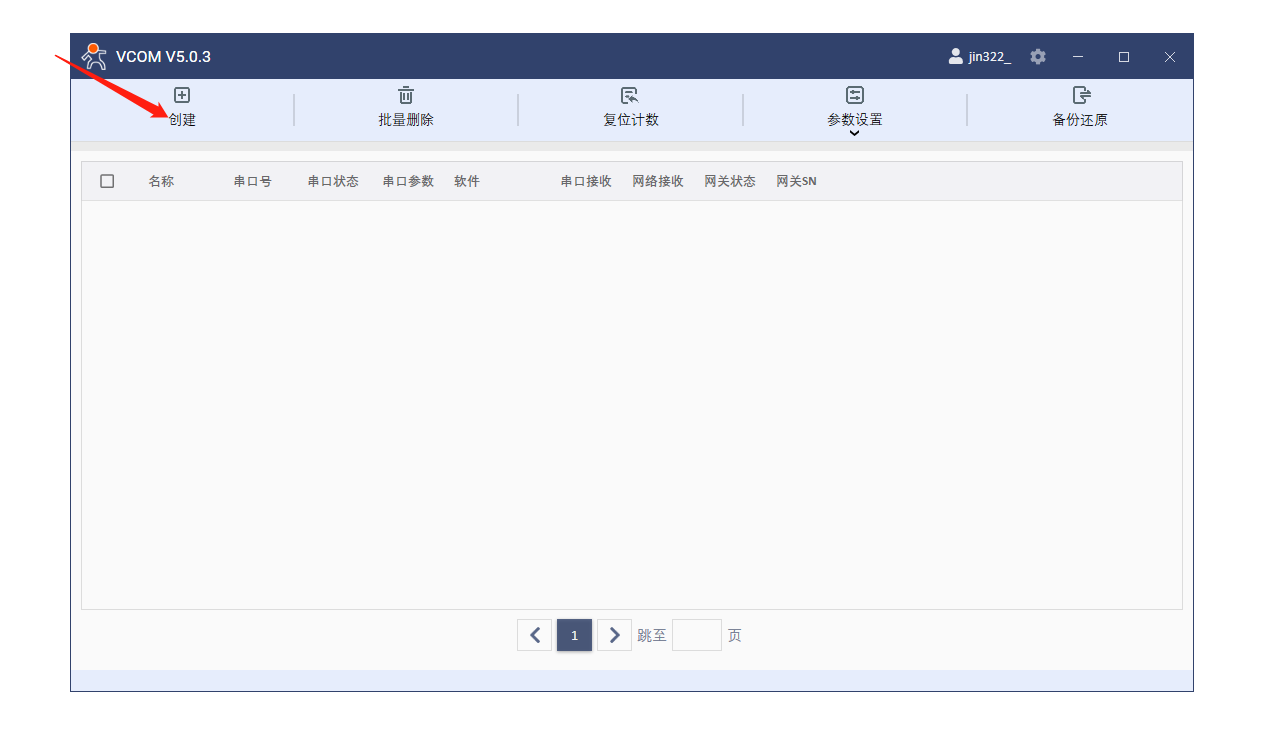This screenshot has height=732, width=1266.
Task: Click the 备份还原 backup restore icon
Action: 1080,95
